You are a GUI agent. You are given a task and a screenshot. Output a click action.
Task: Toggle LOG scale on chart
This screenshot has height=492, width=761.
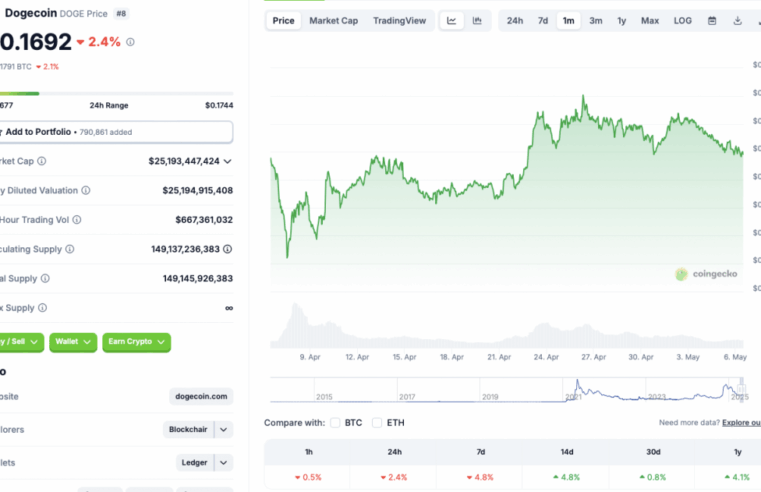682,20
